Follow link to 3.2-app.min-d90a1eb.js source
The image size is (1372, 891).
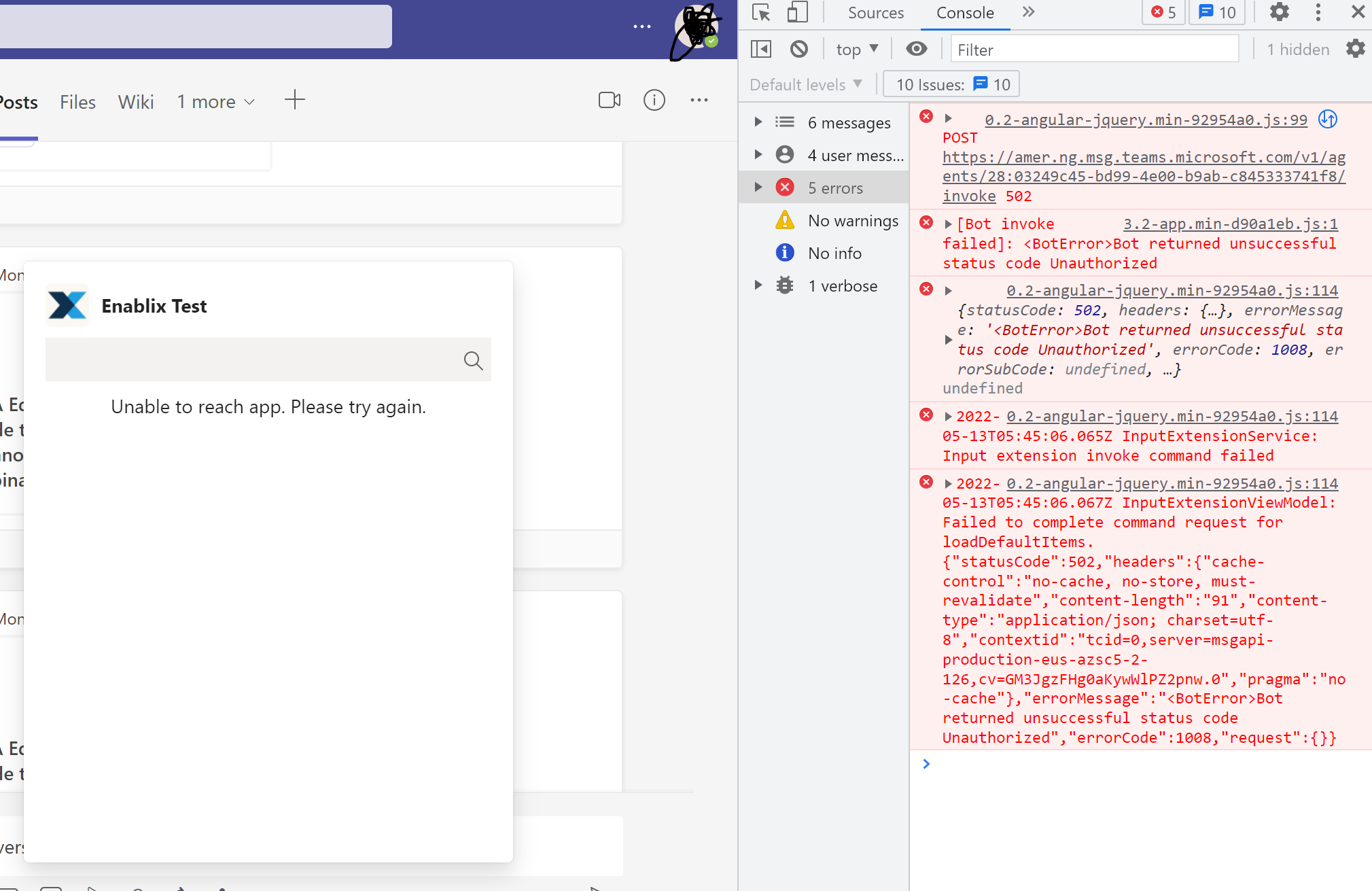pyautogui.click(x=1229, y=223)
